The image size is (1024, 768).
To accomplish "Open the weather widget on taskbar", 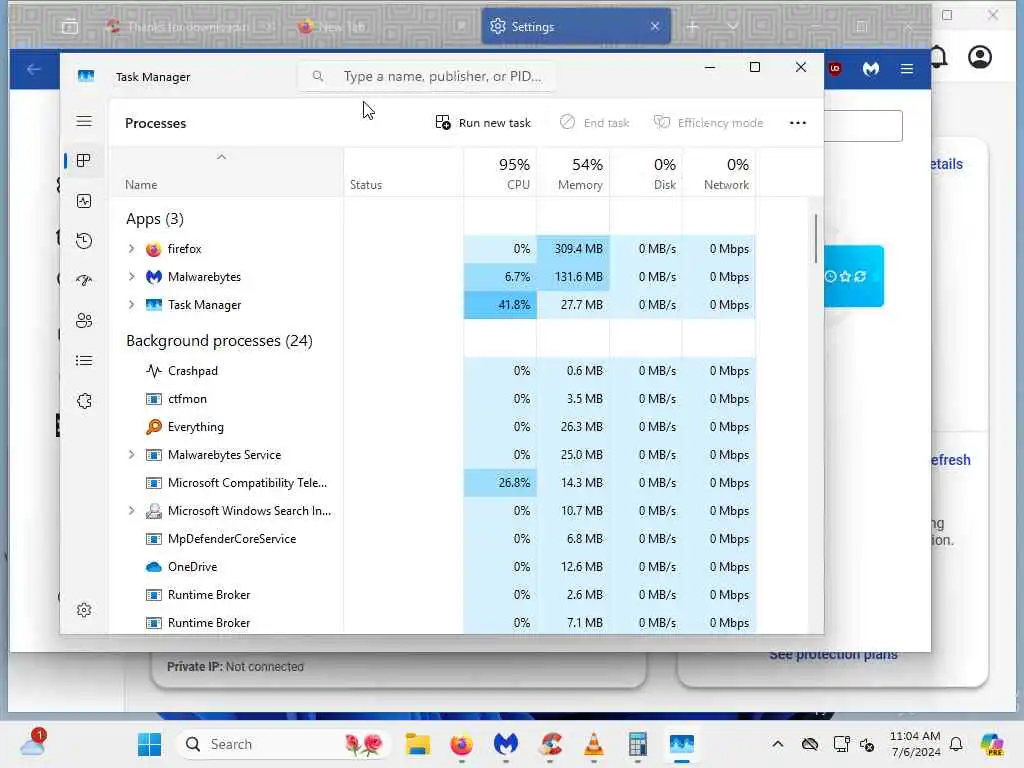I will (x=31, y=743).
